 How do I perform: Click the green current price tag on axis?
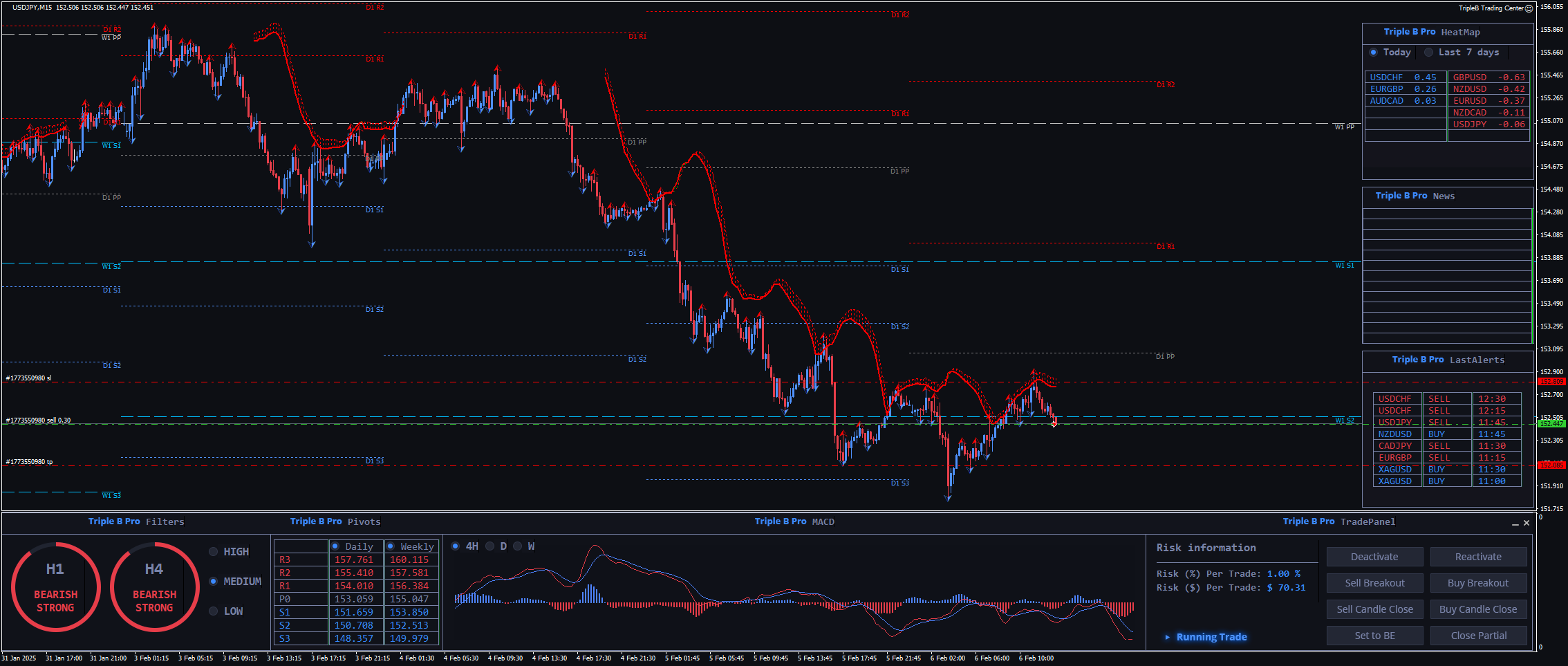(1551, 423)
